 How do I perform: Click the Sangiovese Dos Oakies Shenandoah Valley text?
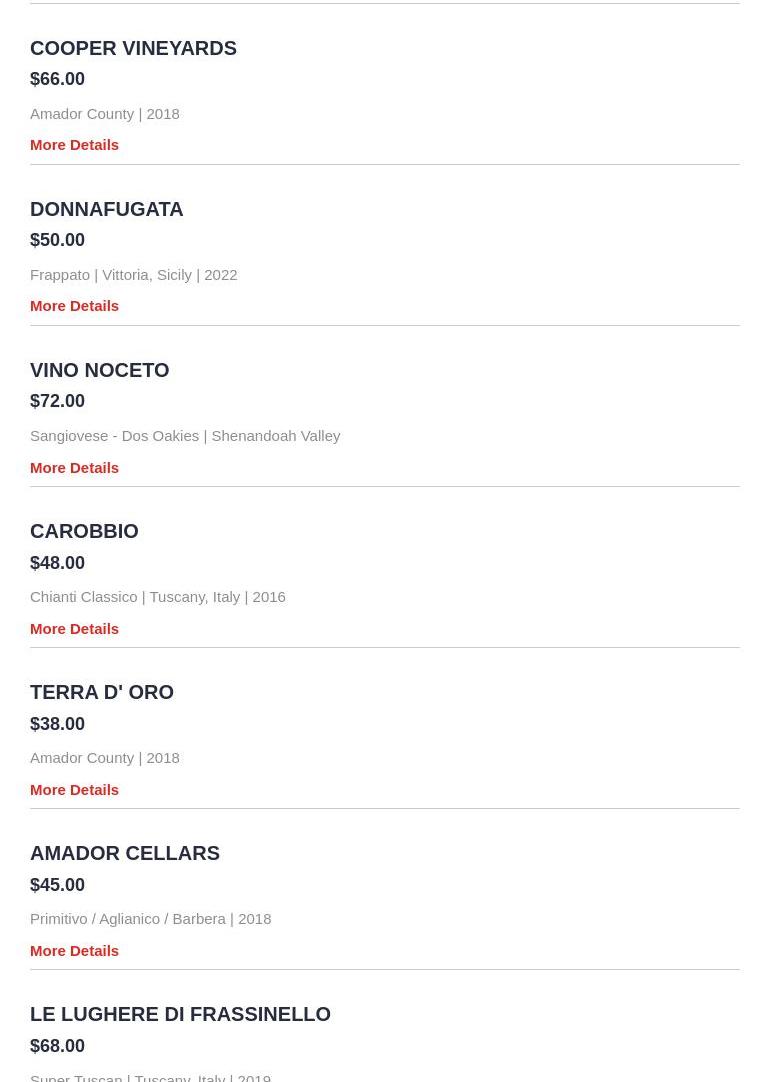185,436
